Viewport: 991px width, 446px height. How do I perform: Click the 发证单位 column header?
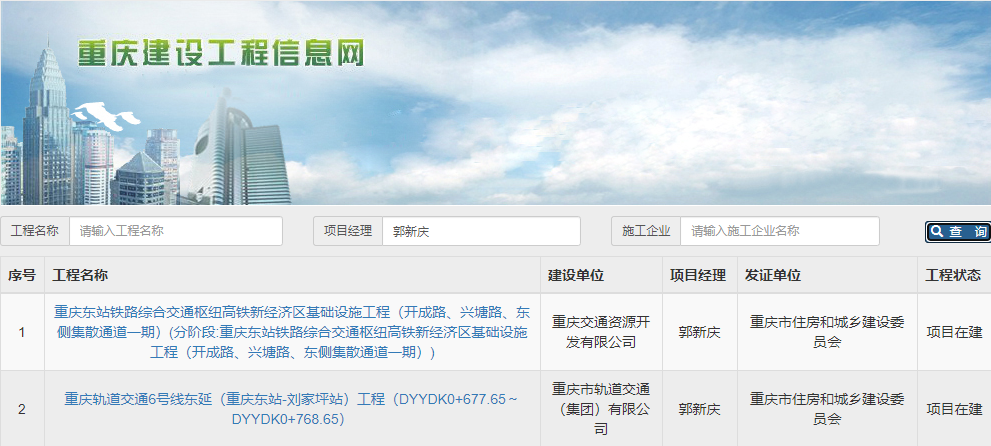773,276
